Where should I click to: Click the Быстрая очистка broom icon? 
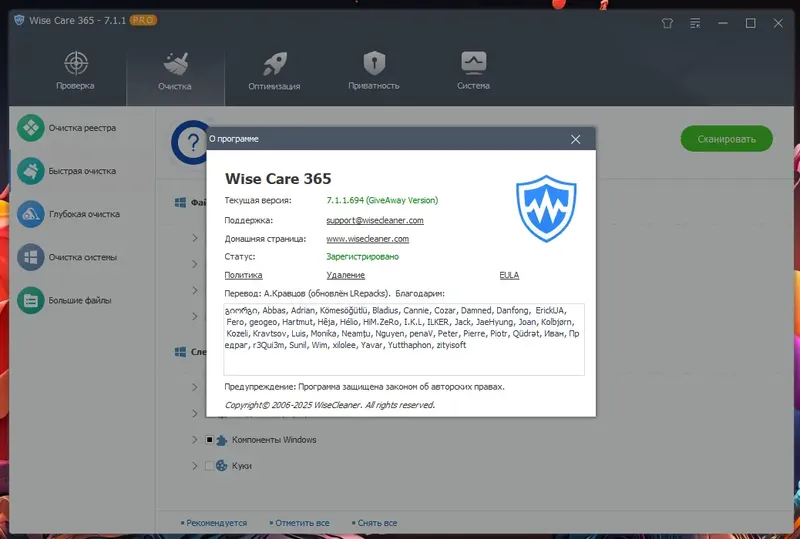31,171
